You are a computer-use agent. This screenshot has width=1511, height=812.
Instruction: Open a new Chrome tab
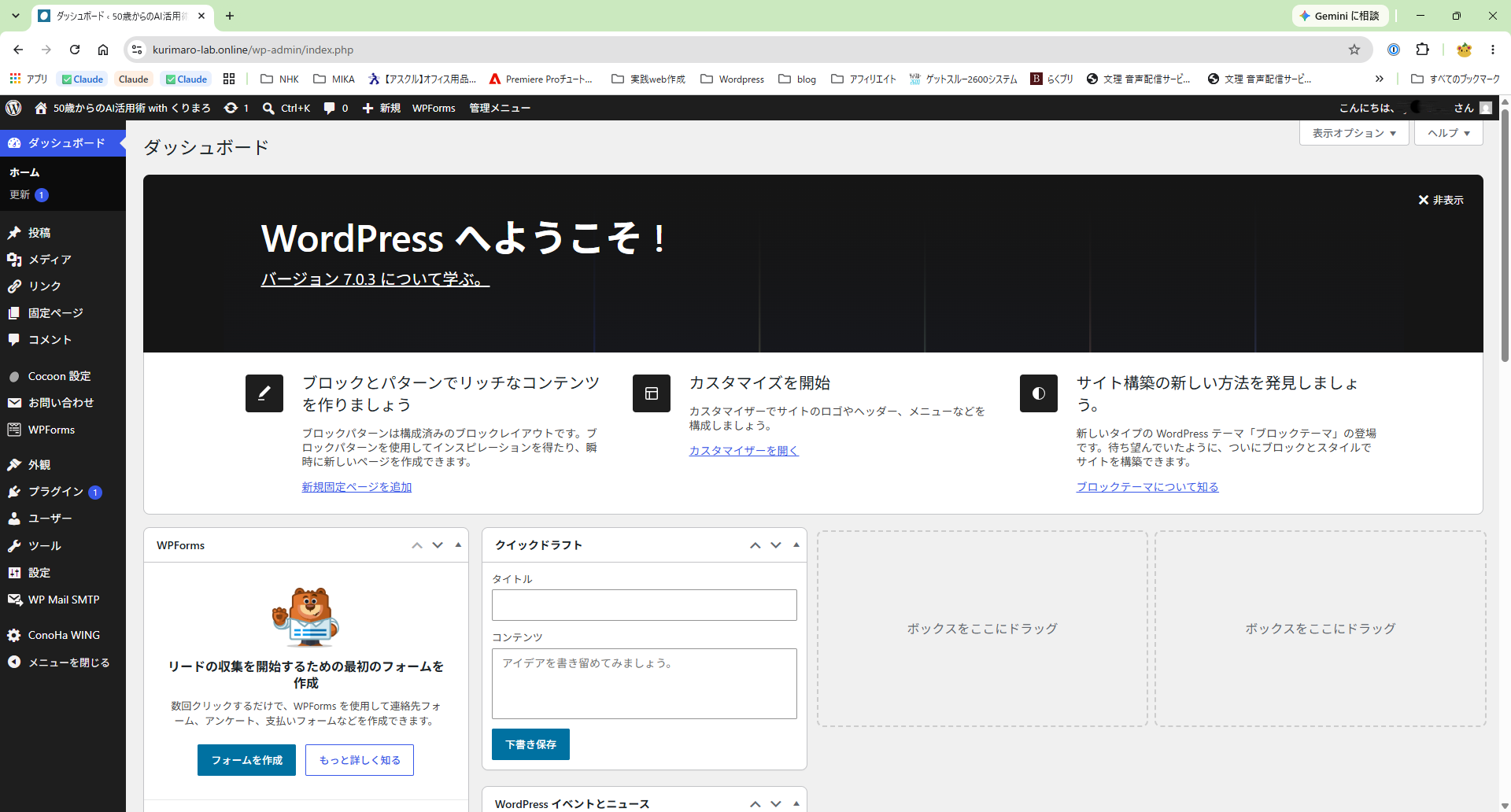point(230,16)
